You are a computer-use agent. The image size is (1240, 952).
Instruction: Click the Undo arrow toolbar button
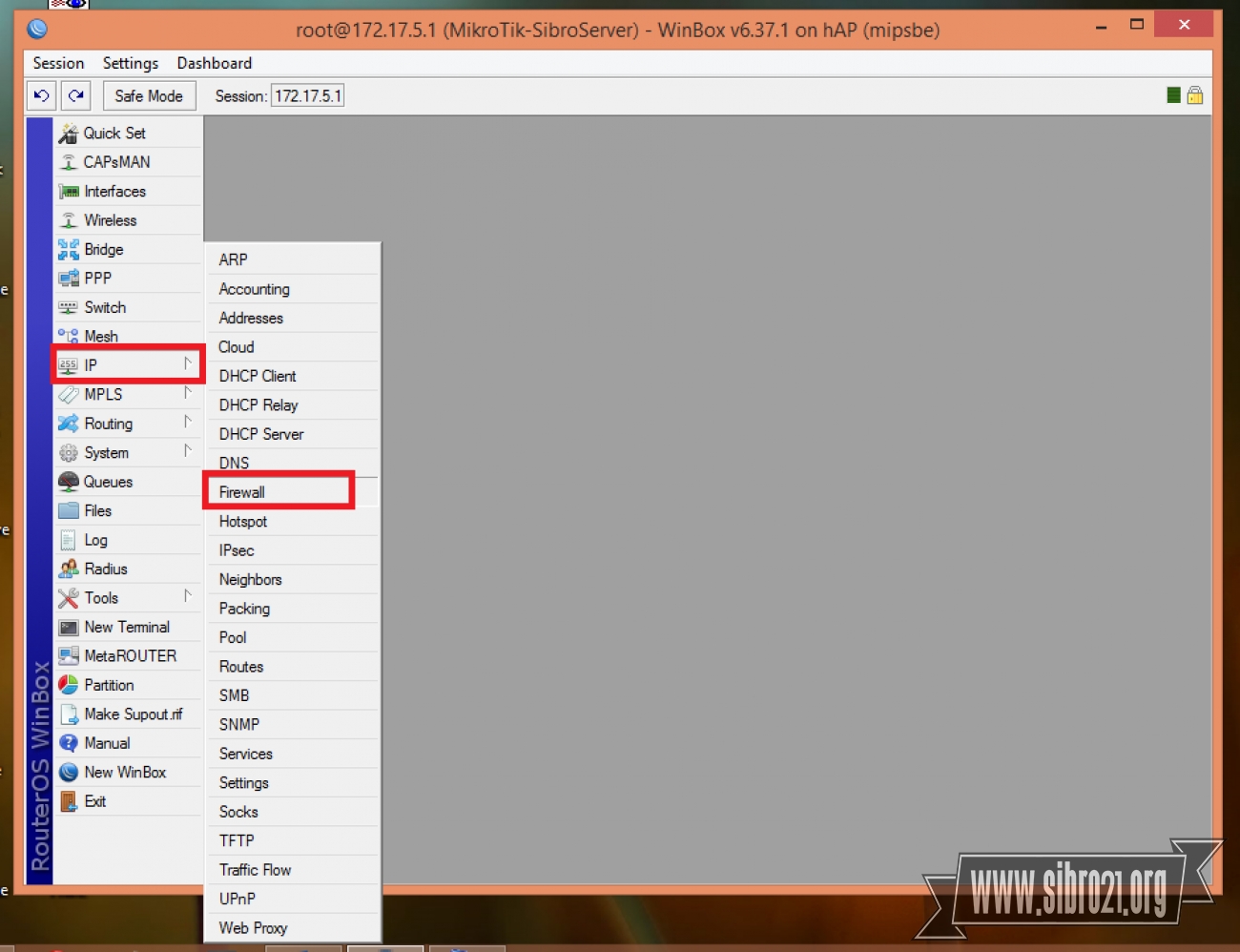tap(42, 96)
